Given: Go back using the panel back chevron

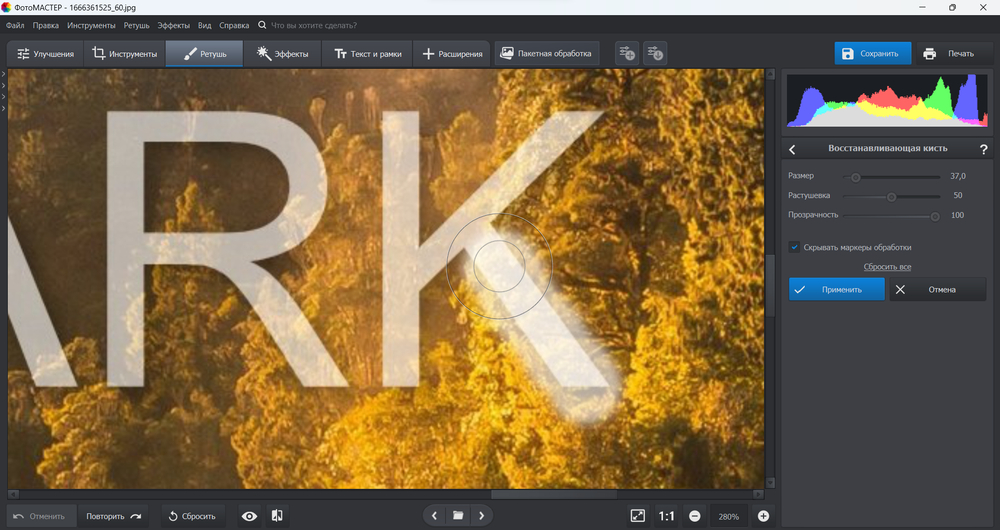Looking at the screenshot, I should [793, 149].
